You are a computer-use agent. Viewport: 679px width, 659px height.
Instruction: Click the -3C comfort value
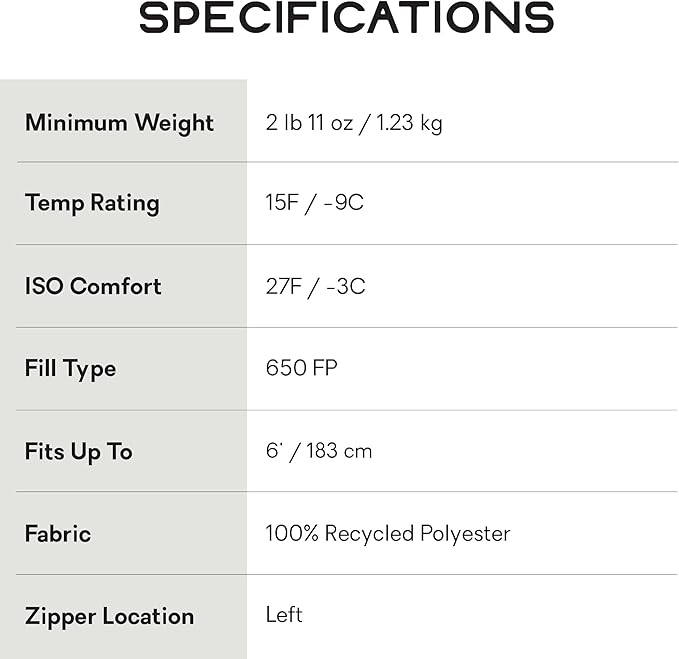(344, 286)
